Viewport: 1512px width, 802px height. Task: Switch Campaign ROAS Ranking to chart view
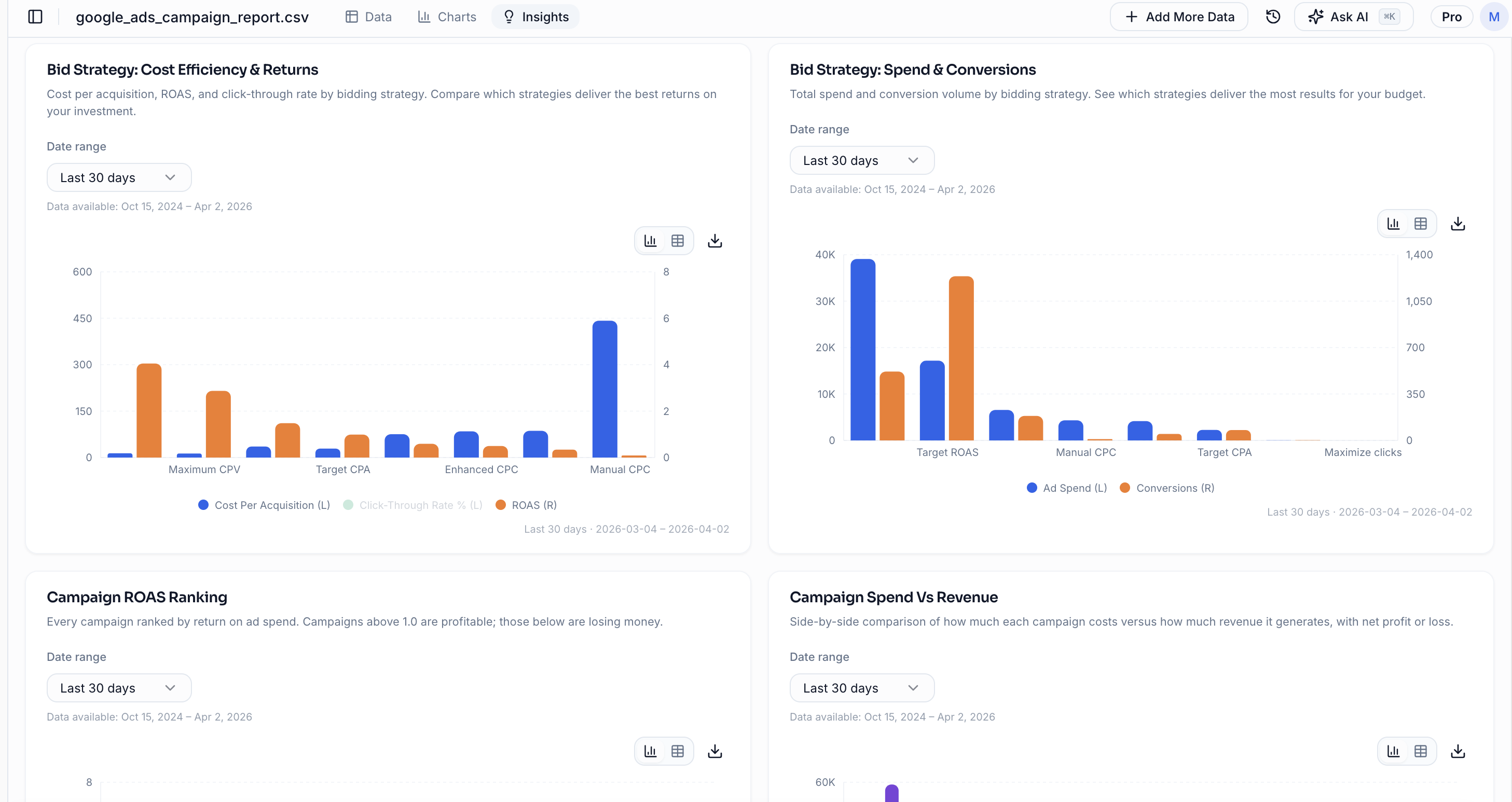point(649,750)
